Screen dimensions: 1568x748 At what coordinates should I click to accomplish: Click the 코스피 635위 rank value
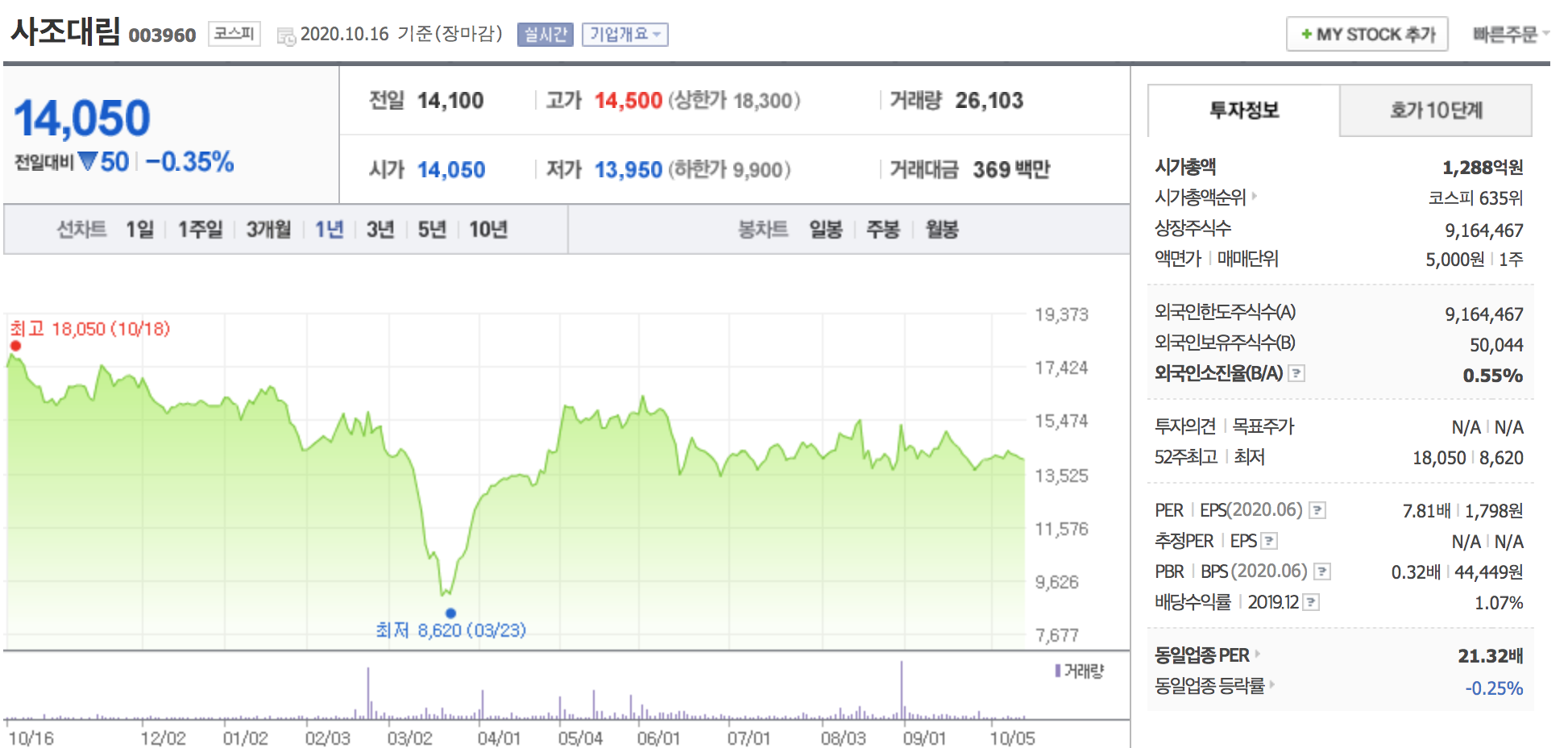click(x=1475, y=198)
